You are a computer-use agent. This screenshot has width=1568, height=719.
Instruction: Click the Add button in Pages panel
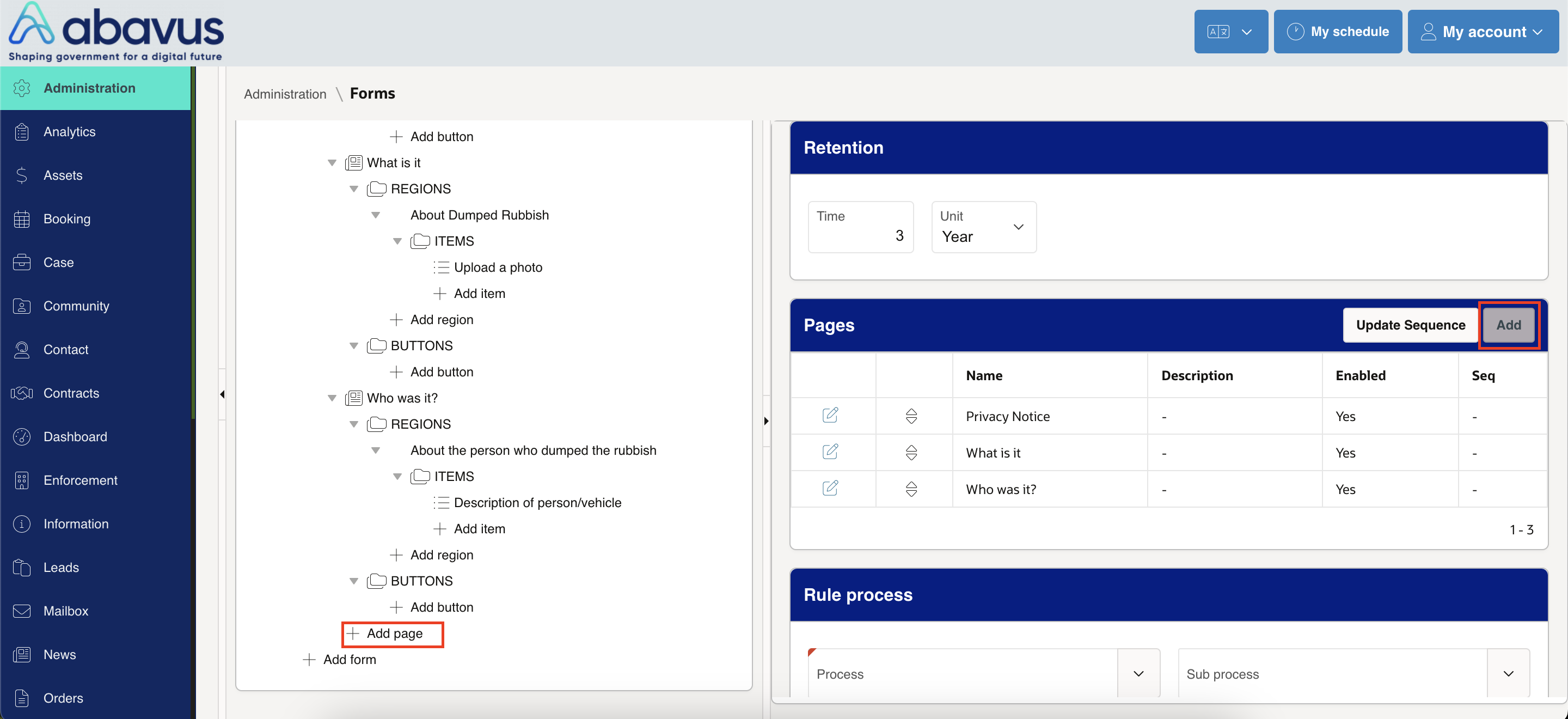pyautogui.click(x=1508, y=325)
